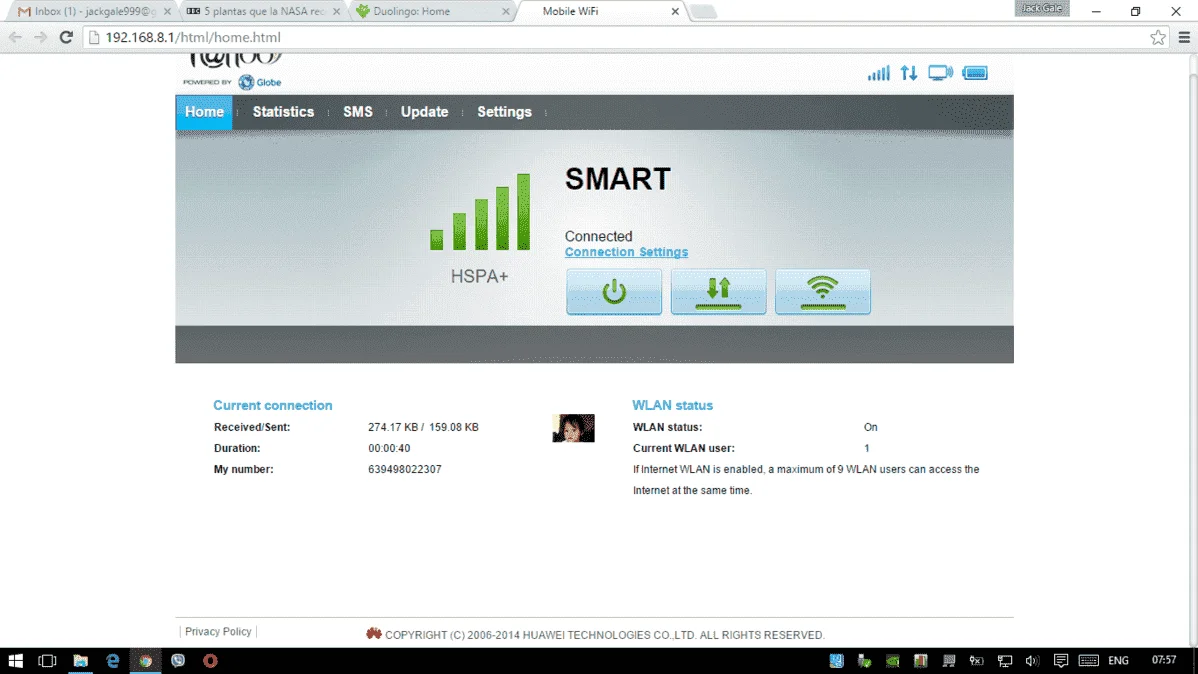Click the browser forward arrow
The image size is (1198, 674).
40,37
